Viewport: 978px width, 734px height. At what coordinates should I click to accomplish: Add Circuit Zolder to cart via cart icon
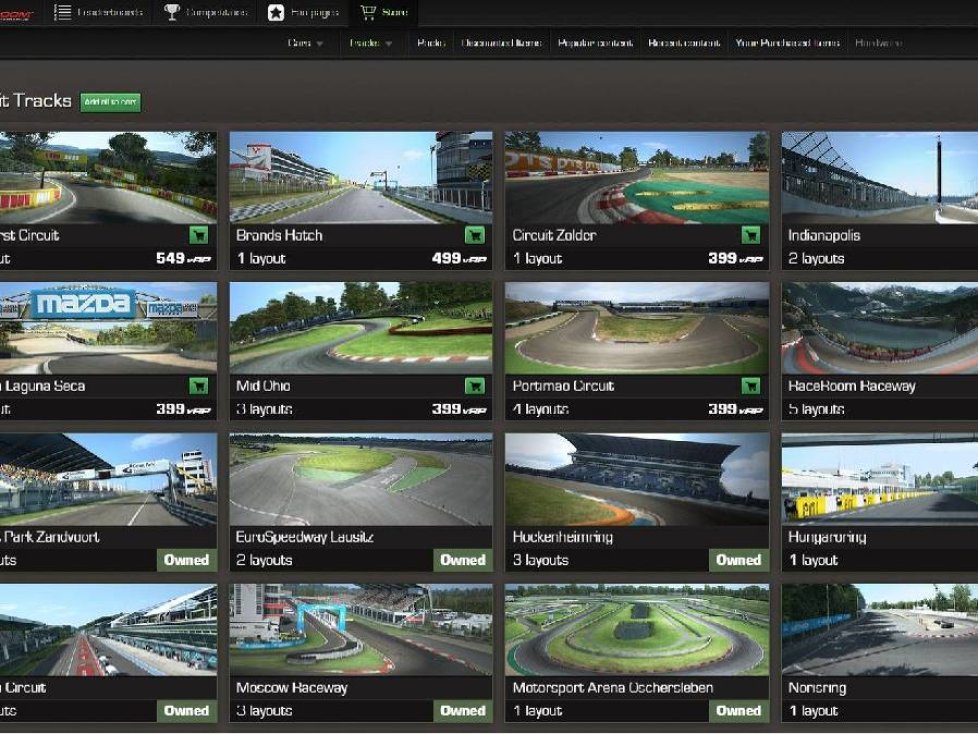point(750,235)
